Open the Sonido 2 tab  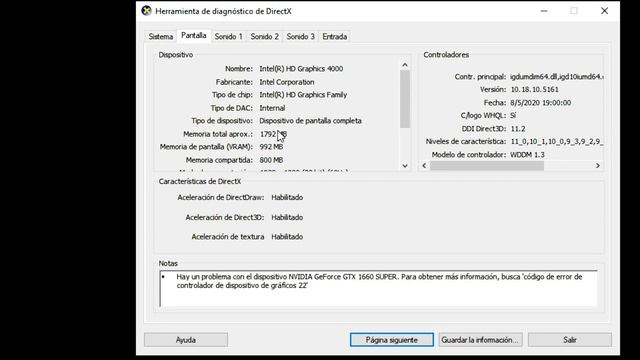coord(264,36)
